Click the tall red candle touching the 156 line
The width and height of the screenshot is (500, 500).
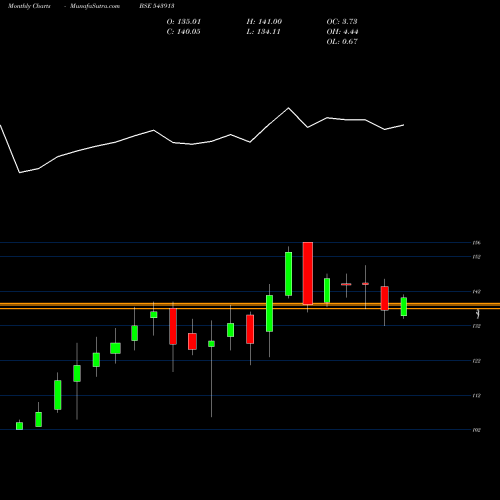click(x=308, y=273)
